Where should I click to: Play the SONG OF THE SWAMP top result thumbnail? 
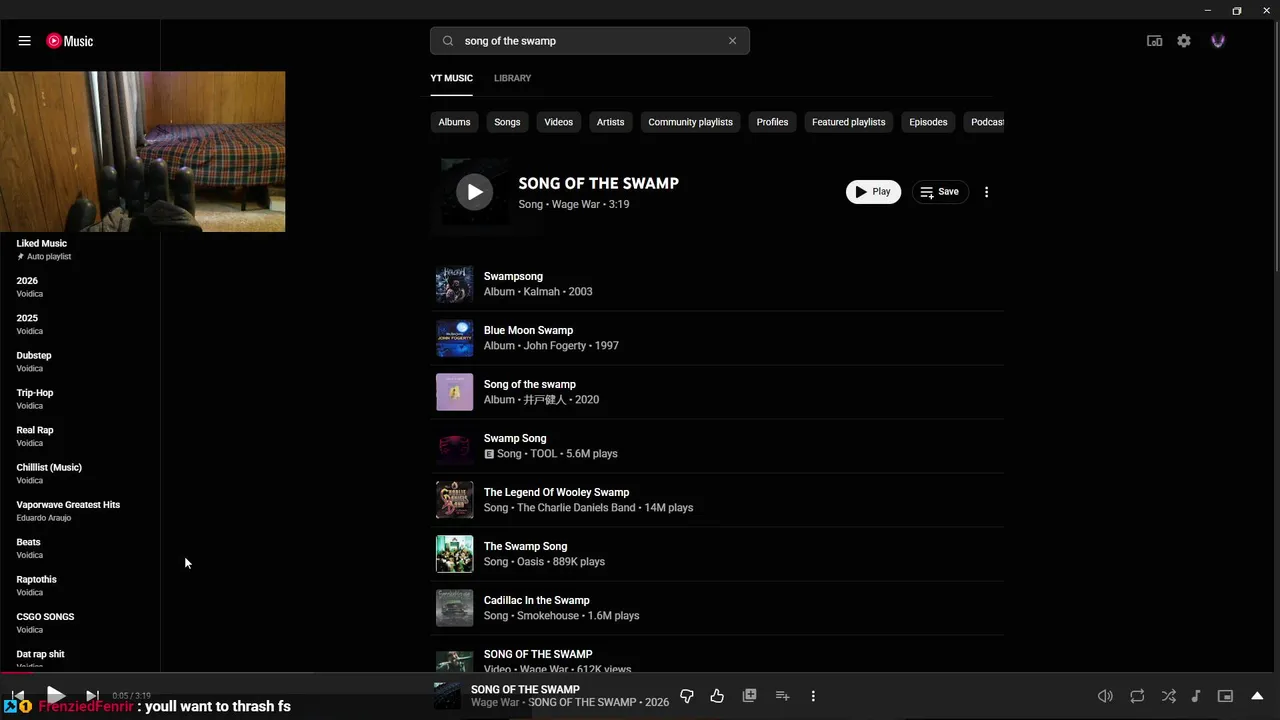[x=475, y=192]
